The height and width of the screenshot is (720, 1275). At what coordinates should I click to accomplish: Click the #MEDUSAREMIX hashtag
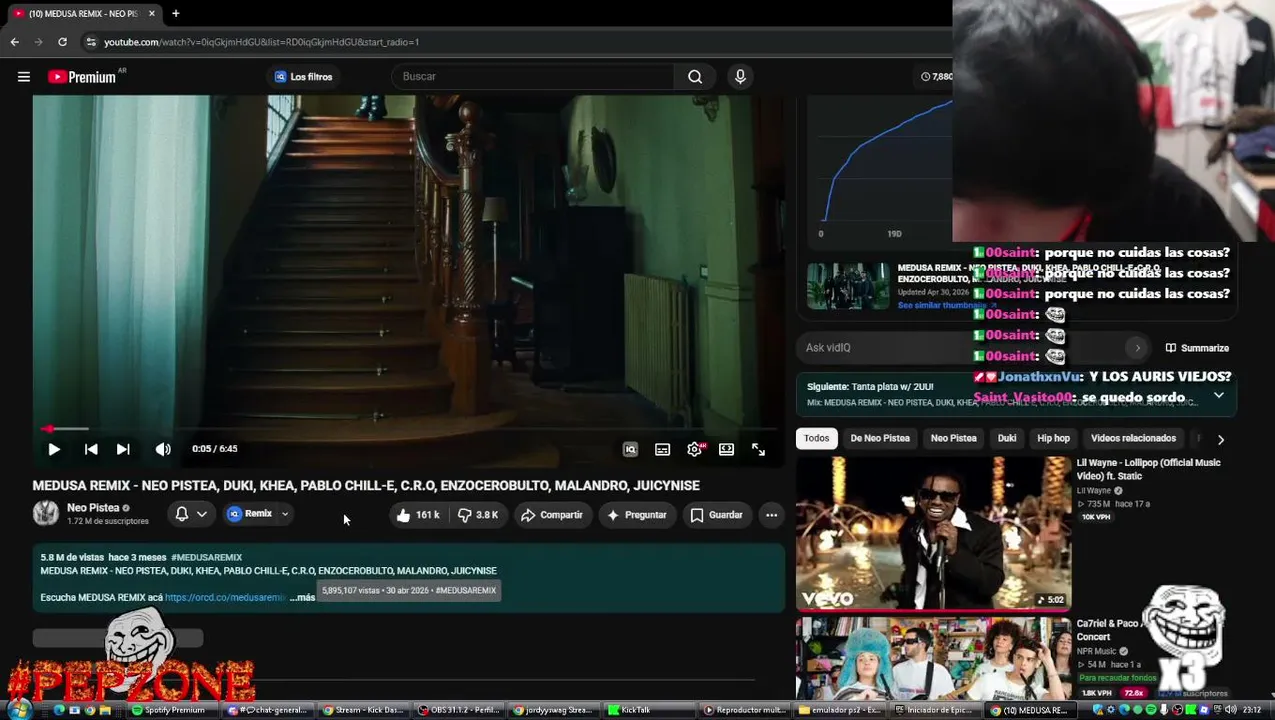click(x=206, y=557)
